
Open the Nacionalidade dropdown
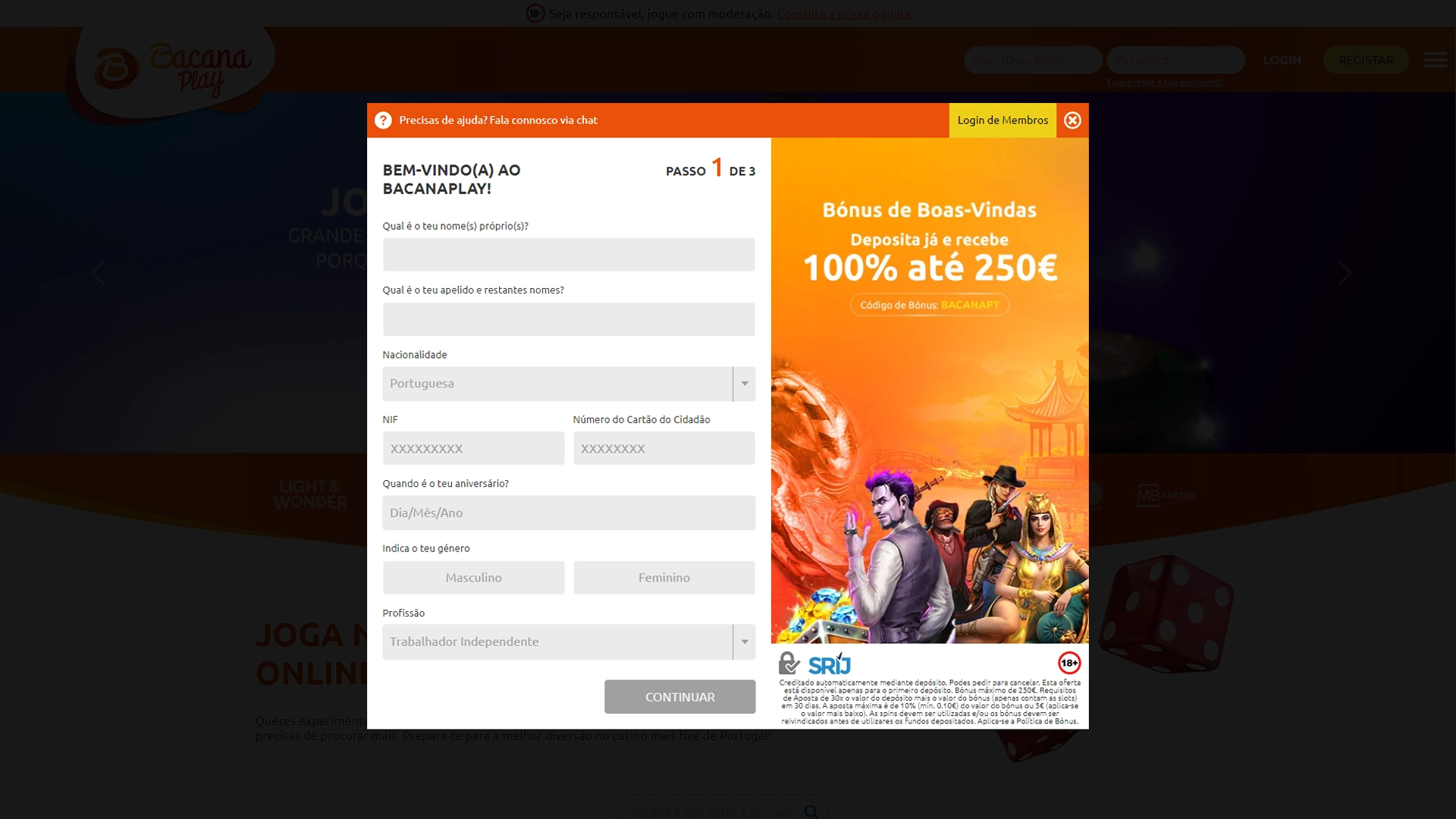click(569, 384)
